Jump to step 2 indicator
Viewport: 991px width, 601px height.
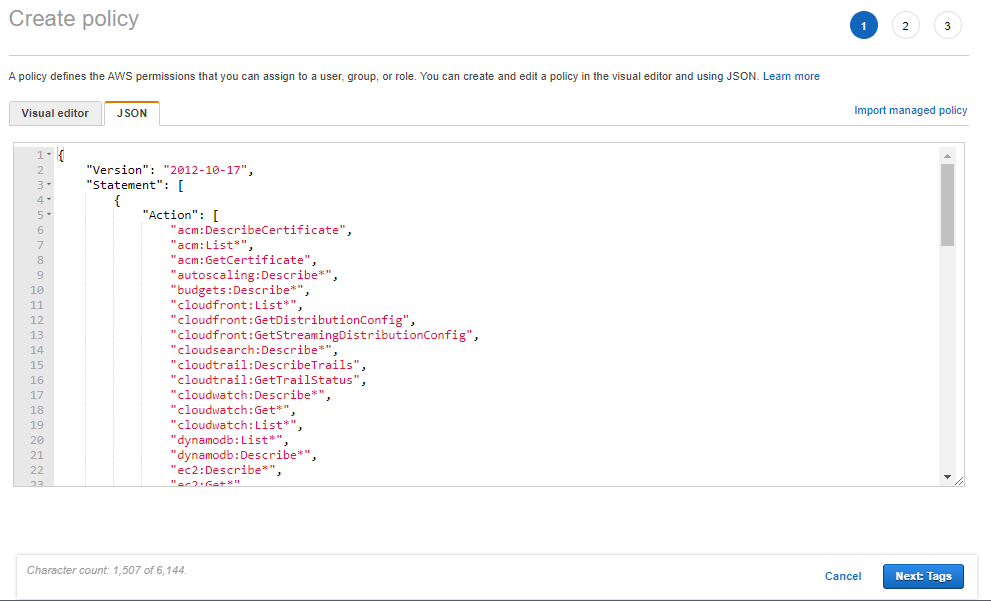(905, 26)
